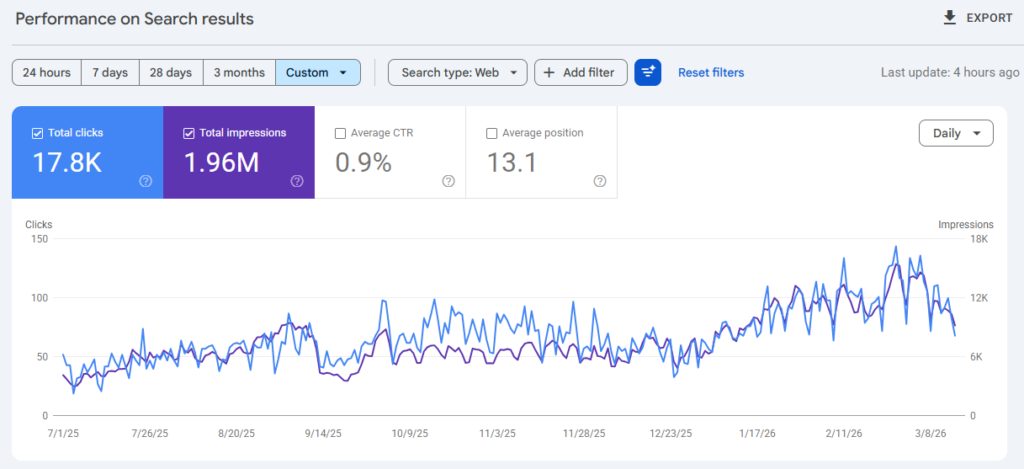This screenshot has width=1024, height=469.
Task: Enable the Average position checkbox
Action: tap(492, 133)
